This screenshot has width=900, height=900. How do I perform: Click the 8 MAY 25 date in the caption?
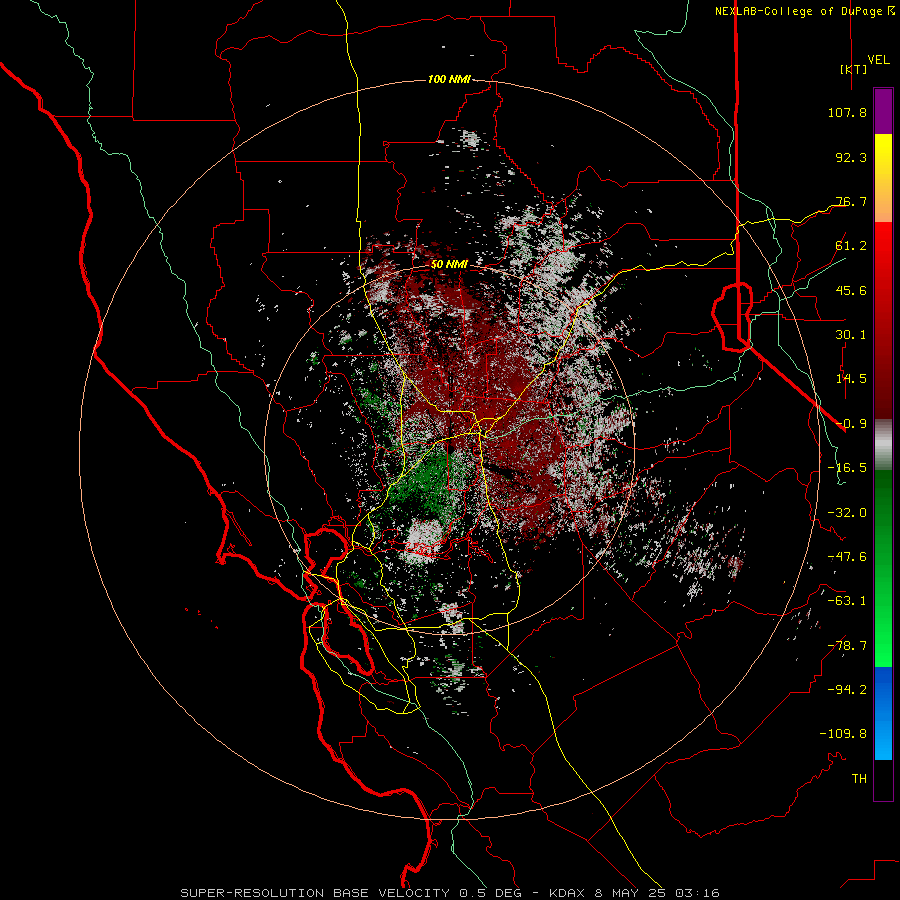click(x=630, y=893)
